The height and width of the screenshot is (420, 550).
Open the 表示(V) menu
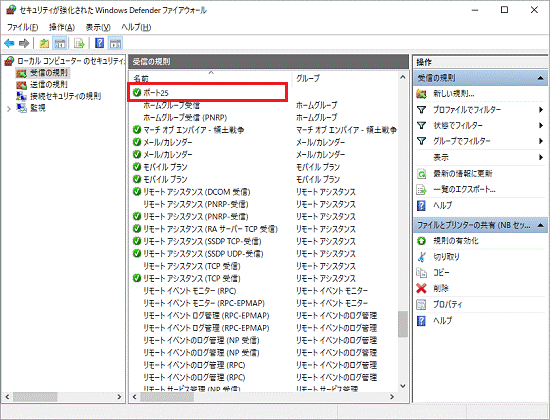click(98, 27)
